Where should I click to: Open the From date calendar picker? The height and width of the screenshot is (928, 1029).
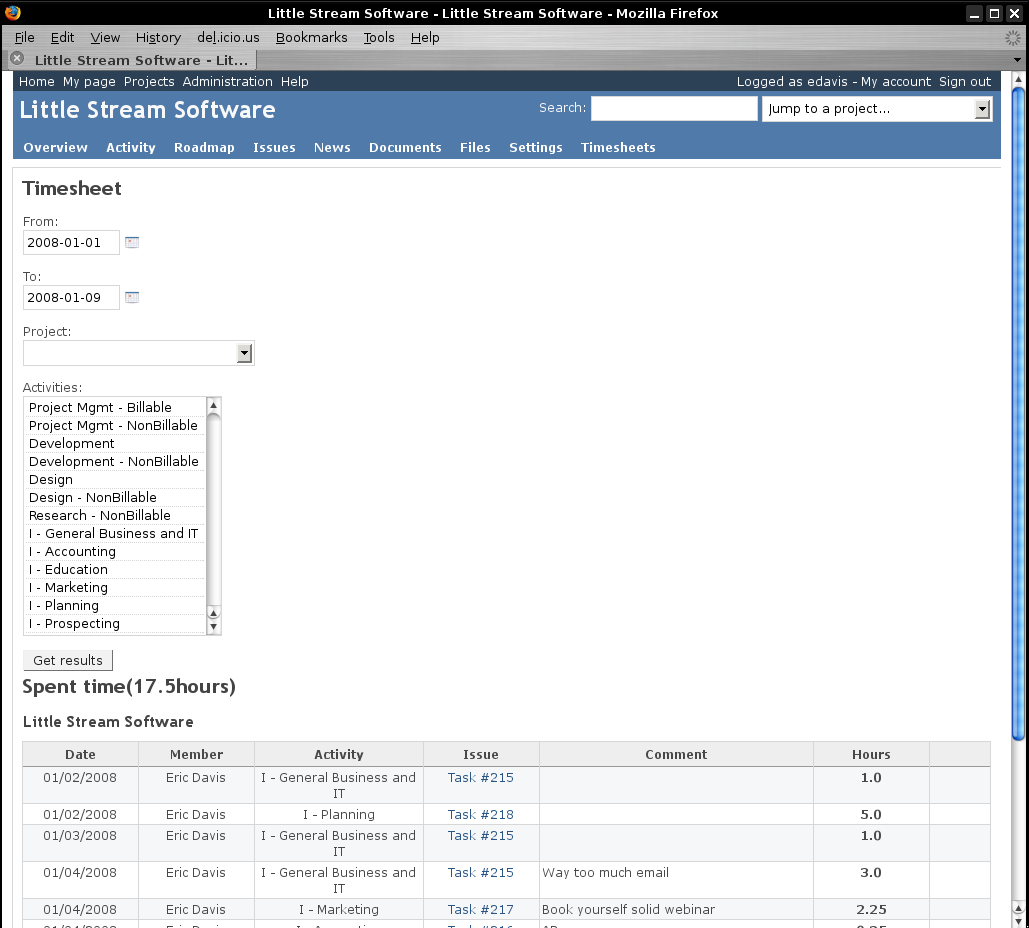tap(132, 242)
